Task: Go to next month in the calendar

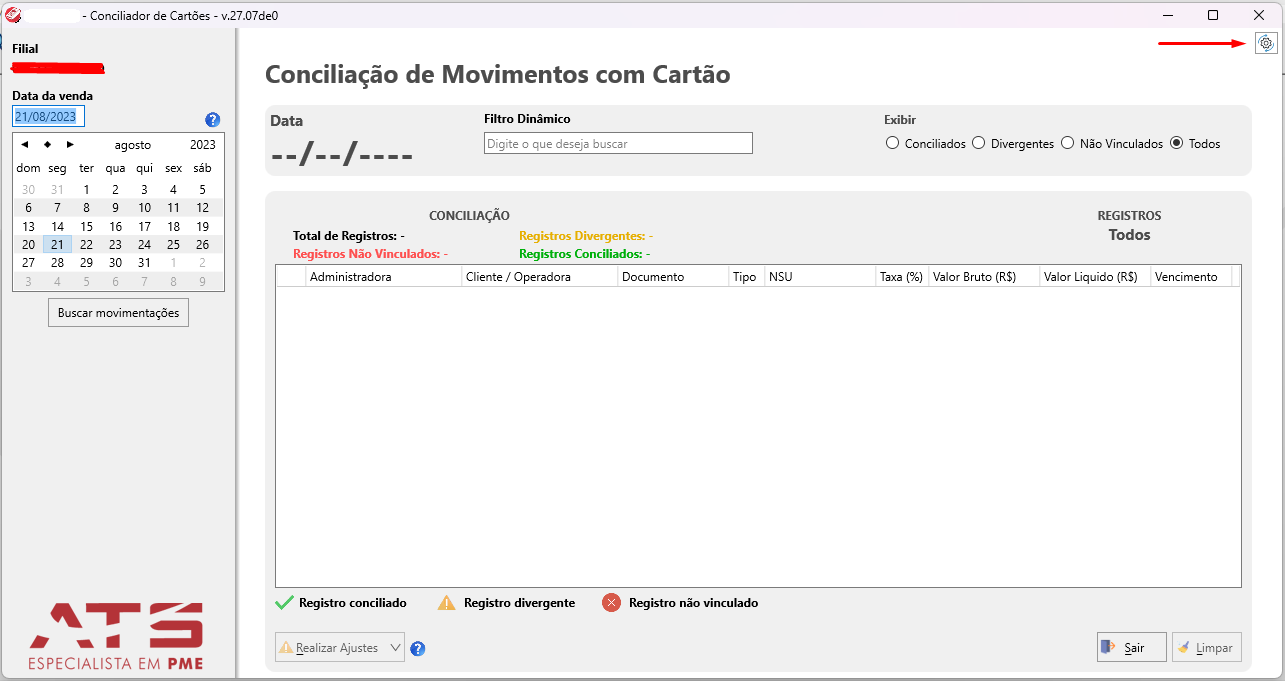Action: pos(70,145)
